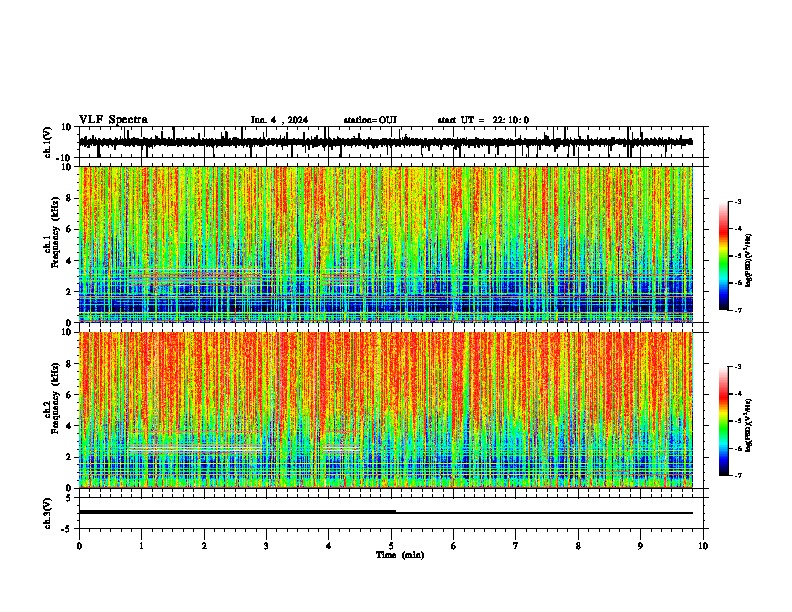This screenshot has width=792, height=612.
Task: Select the "start UT = 22:10:0" text
Action: coord(483,120)
